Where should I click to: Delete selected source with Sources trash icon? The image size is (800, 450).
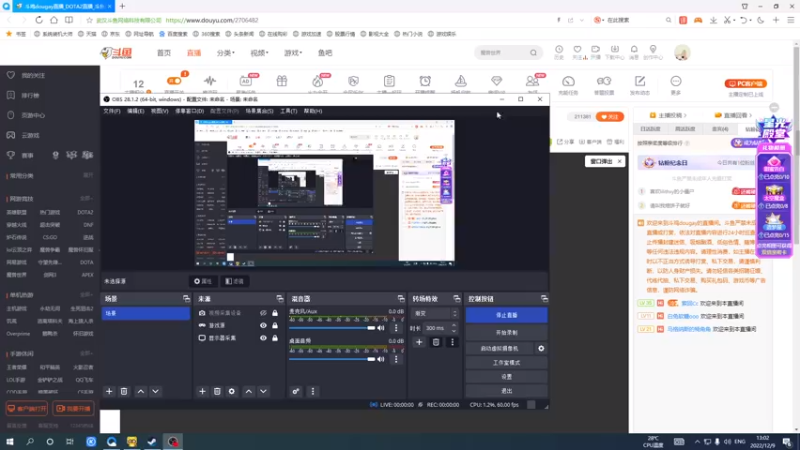tap(217, 391)
